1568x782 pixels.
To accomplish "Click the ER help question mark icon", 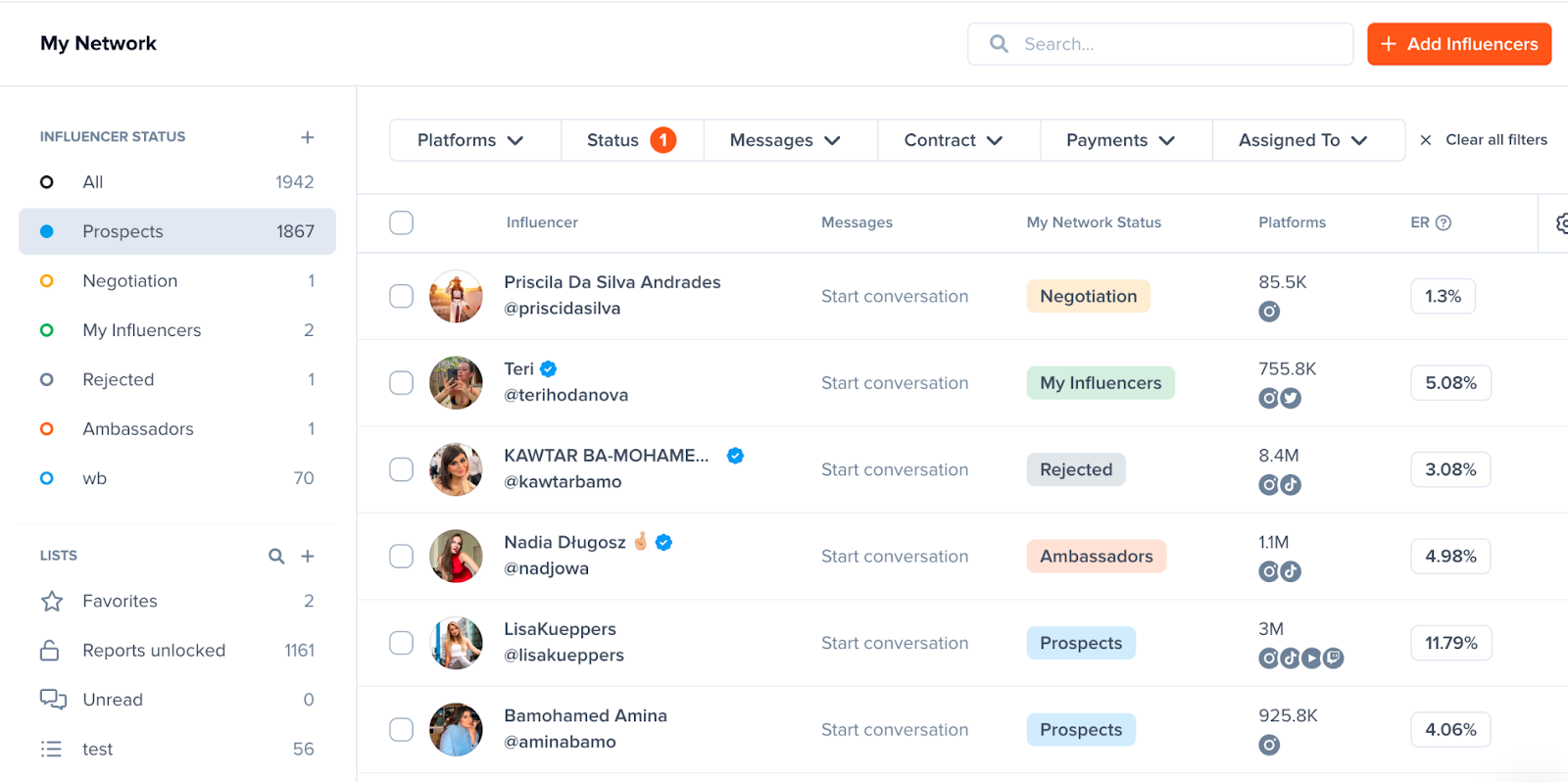I will 1441,222.
